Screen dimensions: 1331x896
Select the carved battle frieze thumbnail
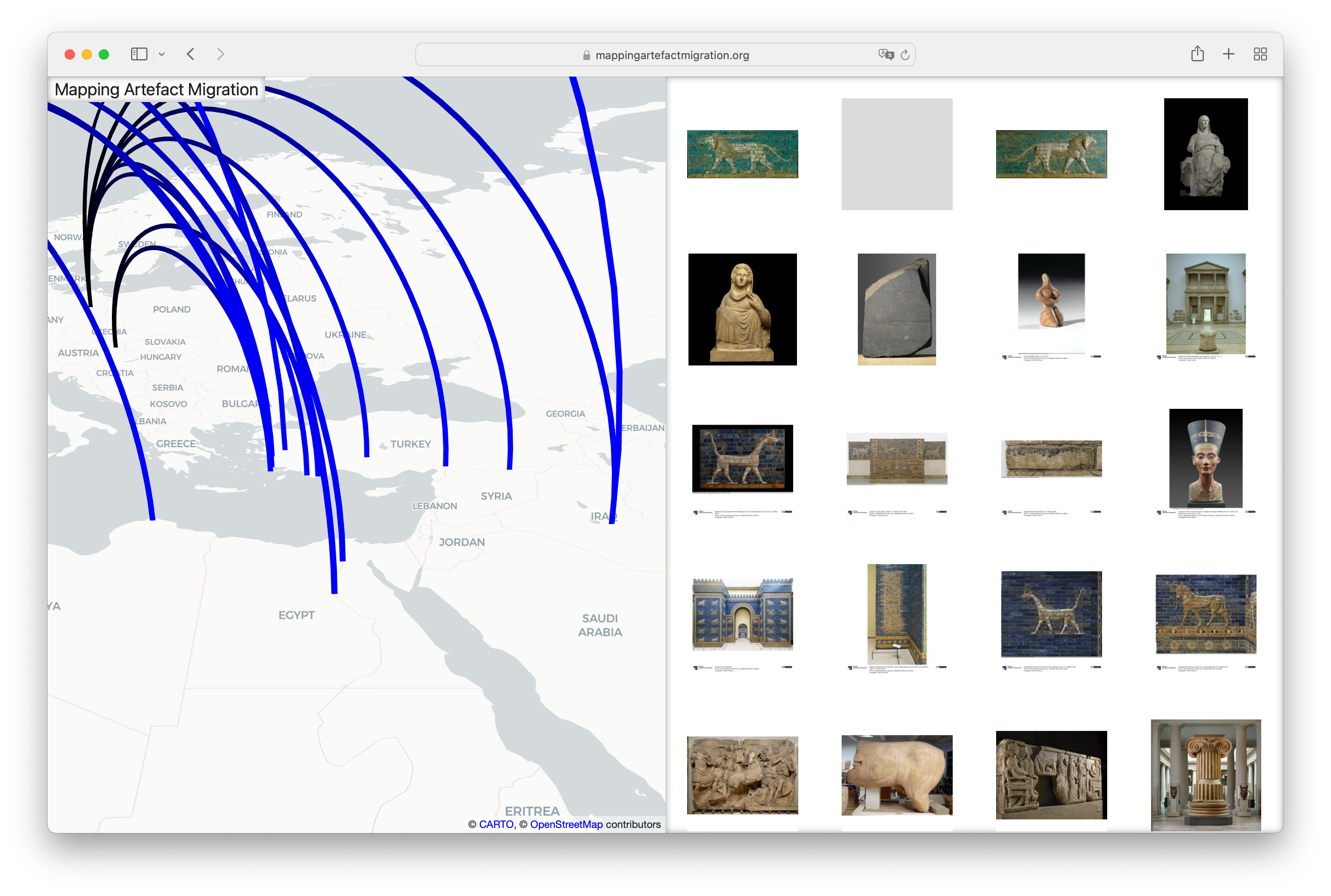click(x=743, y=776)
